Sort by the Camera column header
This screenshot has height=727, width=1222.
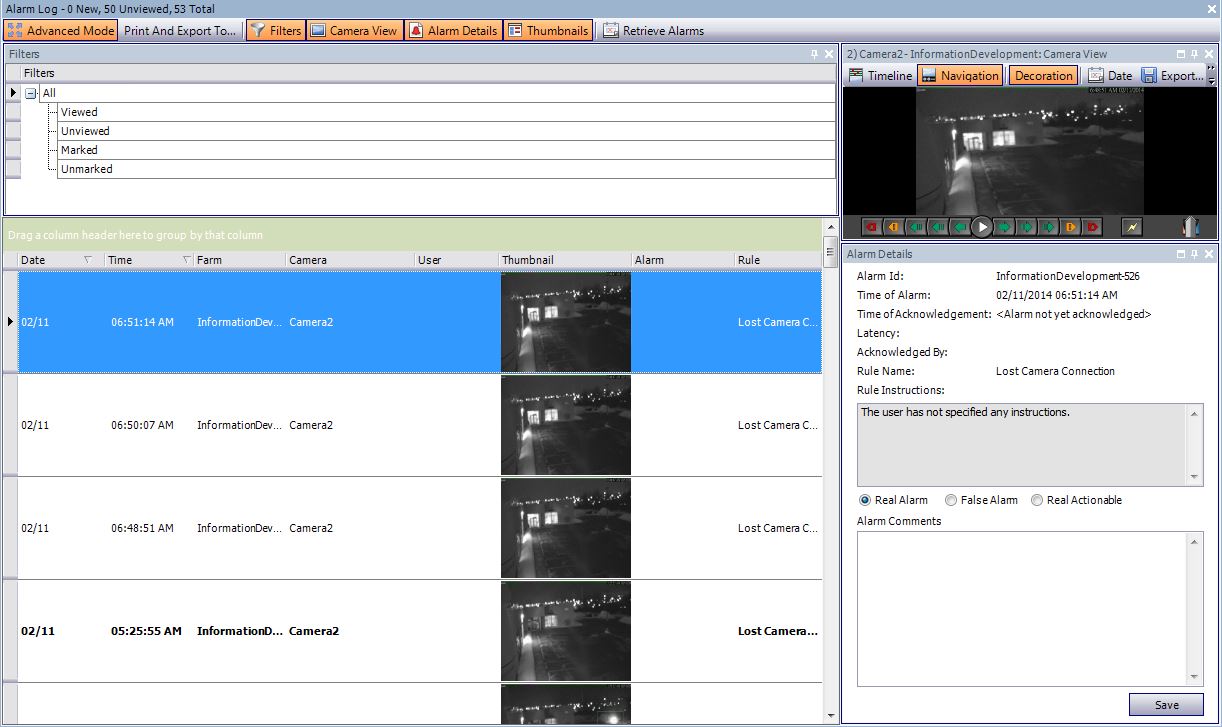tap(350, 260)
